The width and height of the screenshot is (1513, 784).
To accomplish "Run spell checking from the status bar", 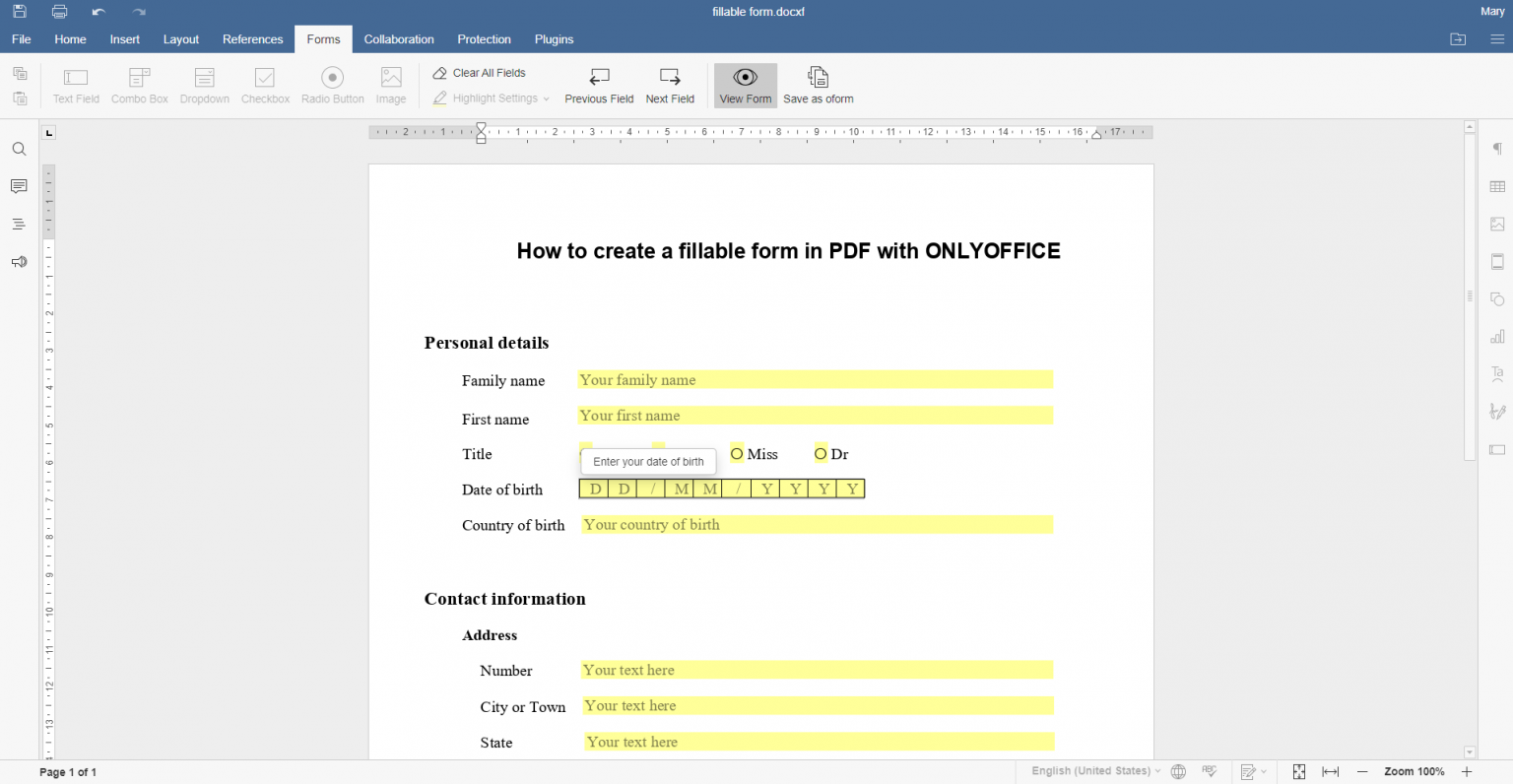I will (x=1210, y=771).
